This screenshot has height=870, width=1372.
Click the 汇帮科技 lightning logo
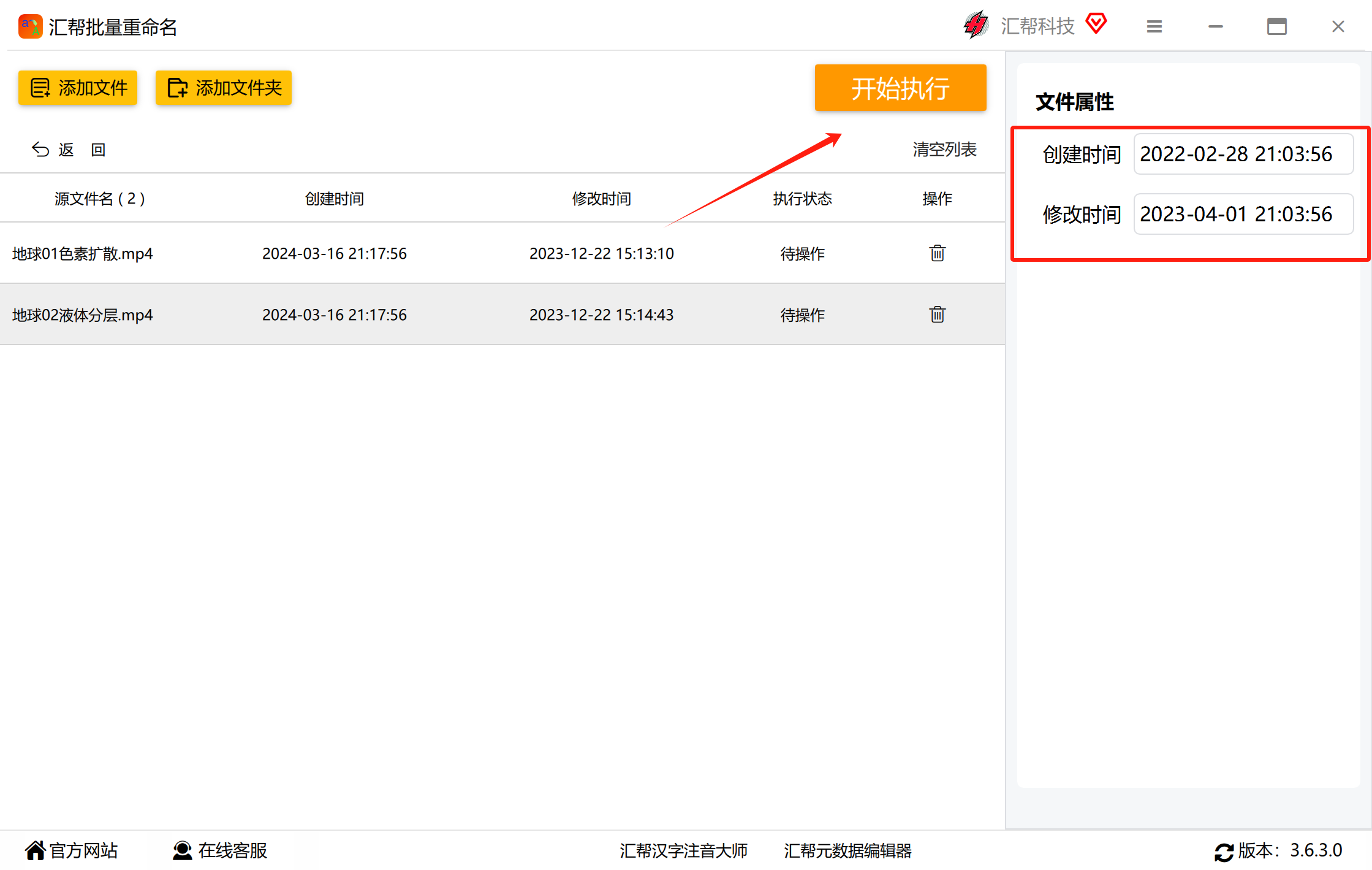(x=976, y=25)
